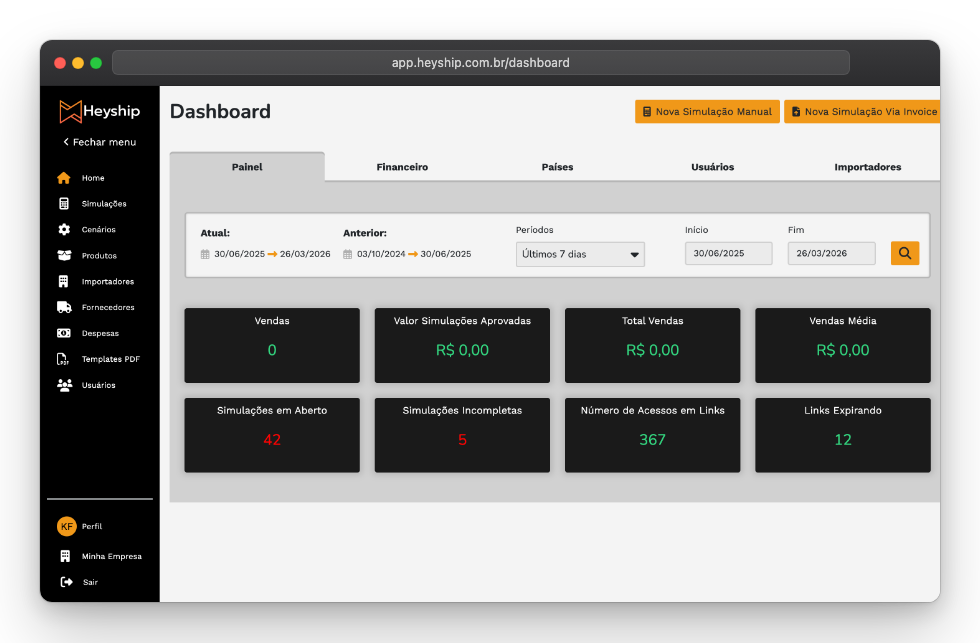Click the browser address bar
Viewport: 980px width, 643px height.
[x=480, y=63]
